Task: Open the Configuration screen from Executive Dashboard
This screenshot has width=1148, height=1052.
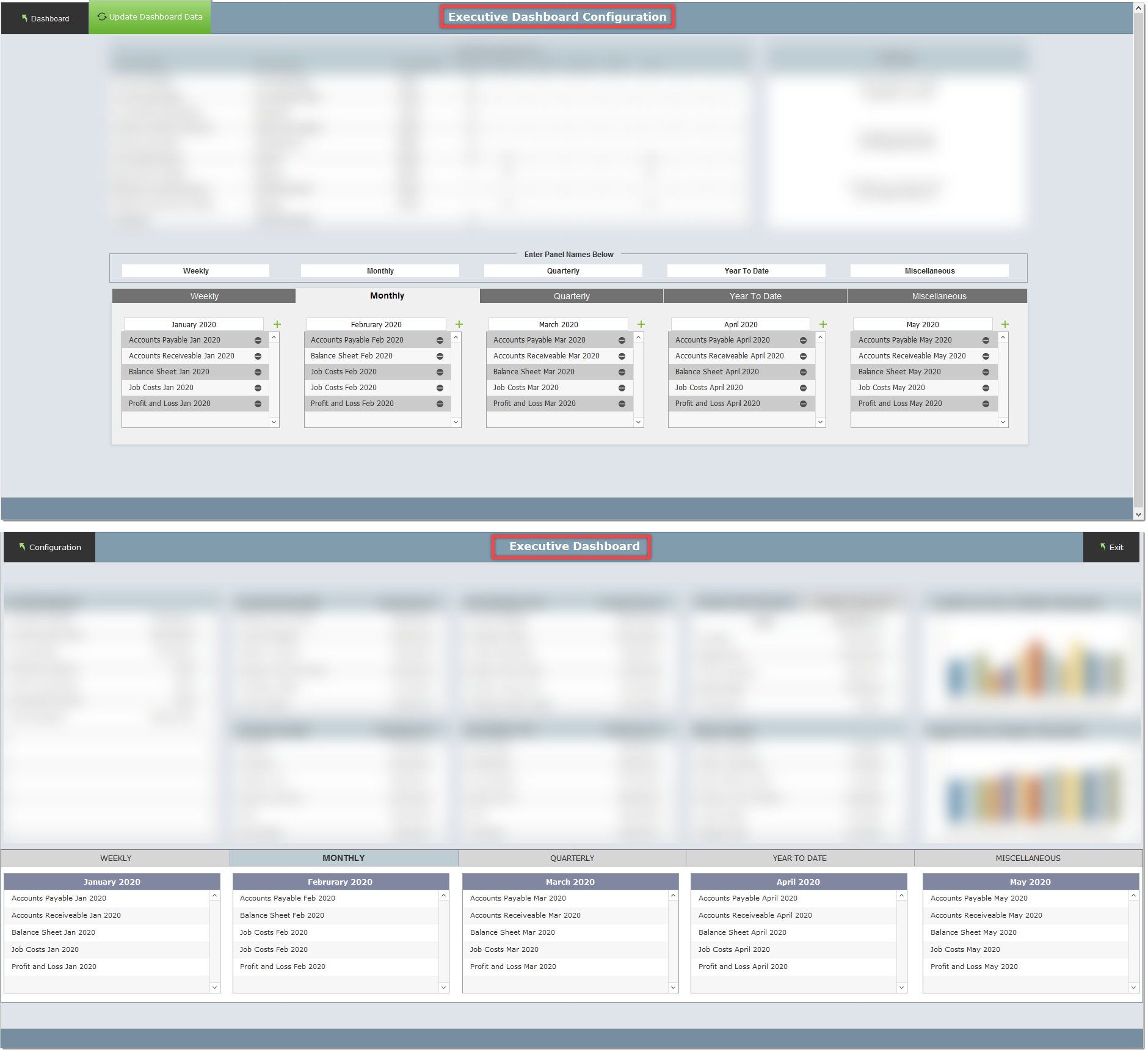Action: 49,547
